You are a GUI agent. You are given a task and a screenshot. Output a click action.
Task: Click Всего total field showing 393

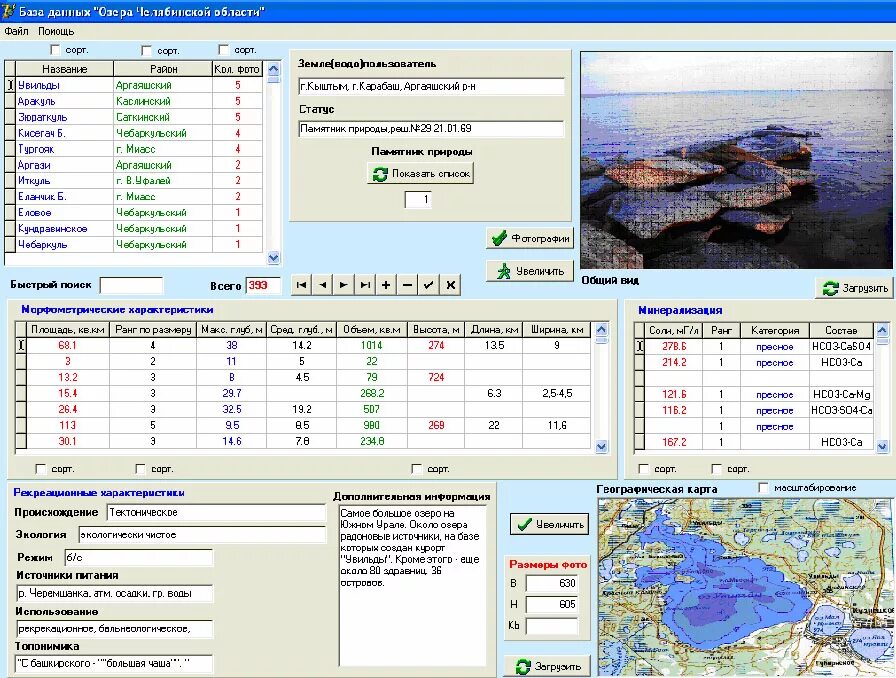(x=263, y=285)
